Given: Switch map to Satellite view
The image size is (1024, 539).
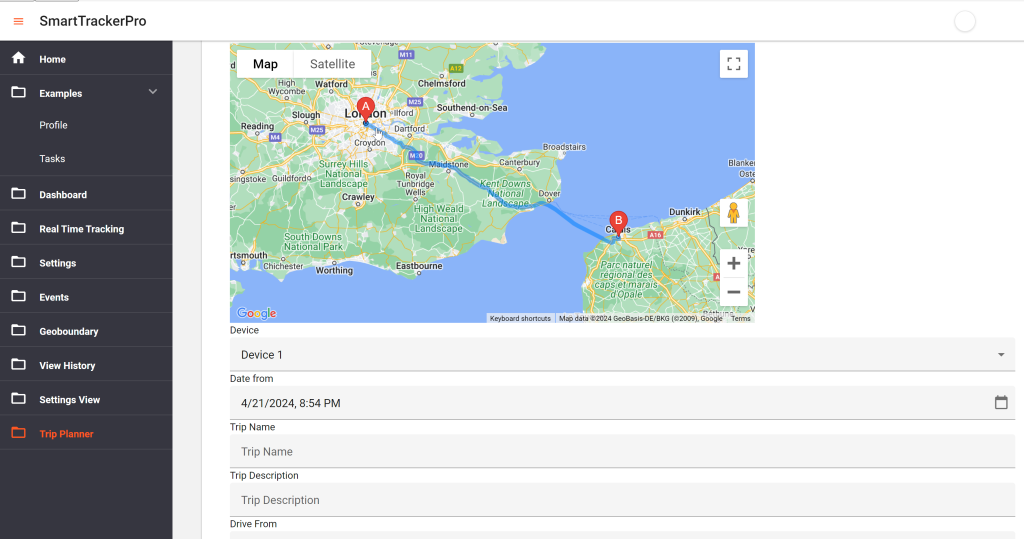Looking at the screenshot, I should click(332, 64).
